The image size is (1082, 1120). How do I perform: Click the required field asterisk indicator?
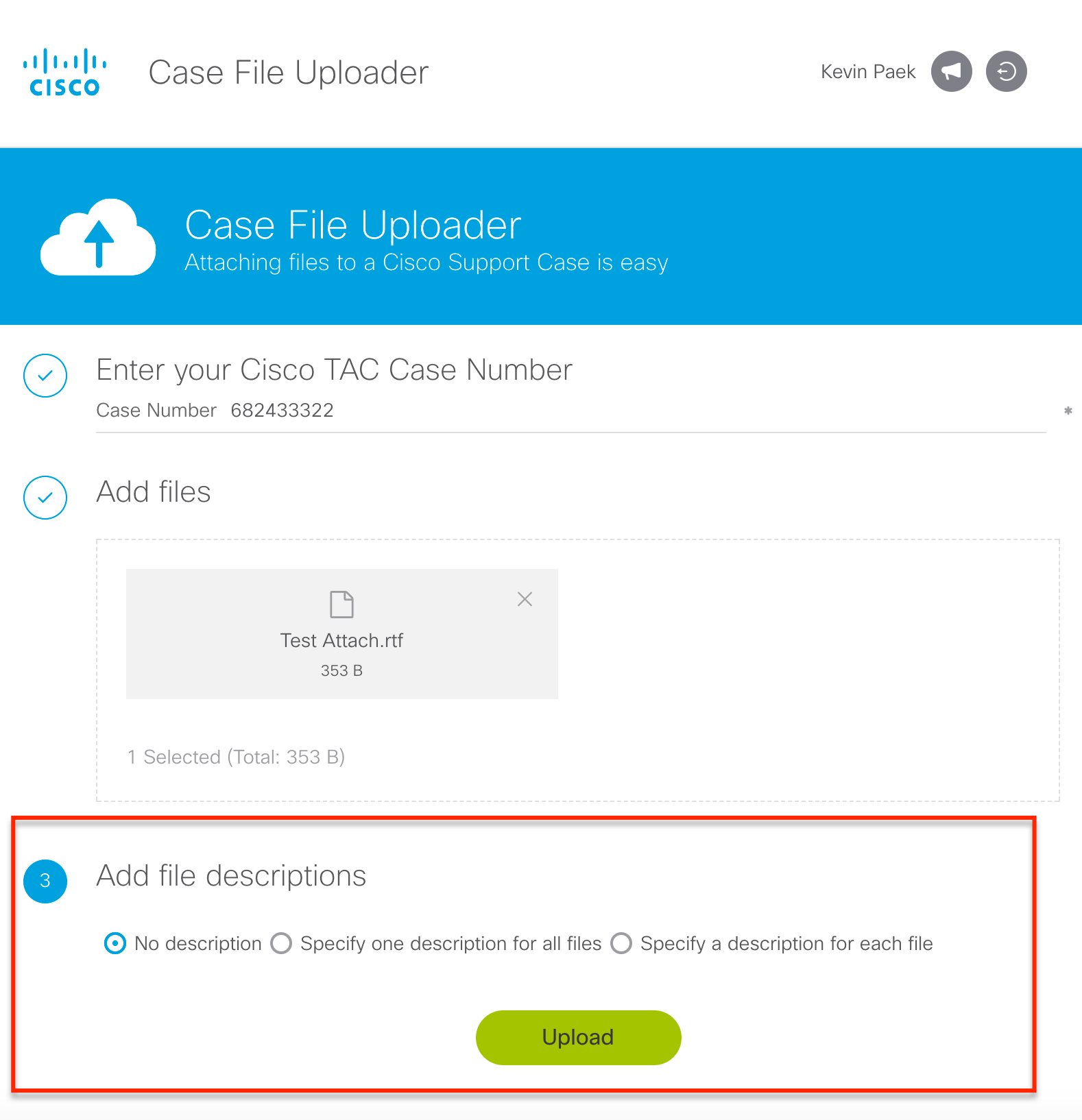click(x=1068, y=410)
